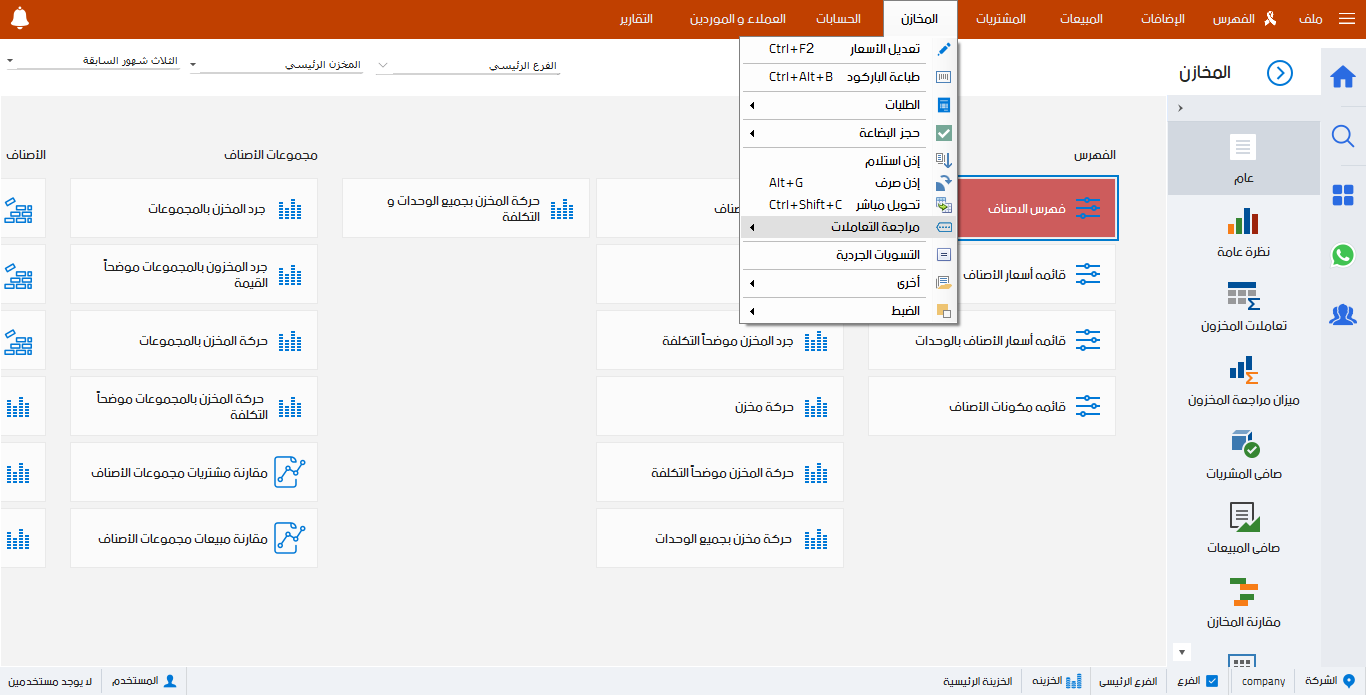Open the hamburger menu at top-right

1348,17
